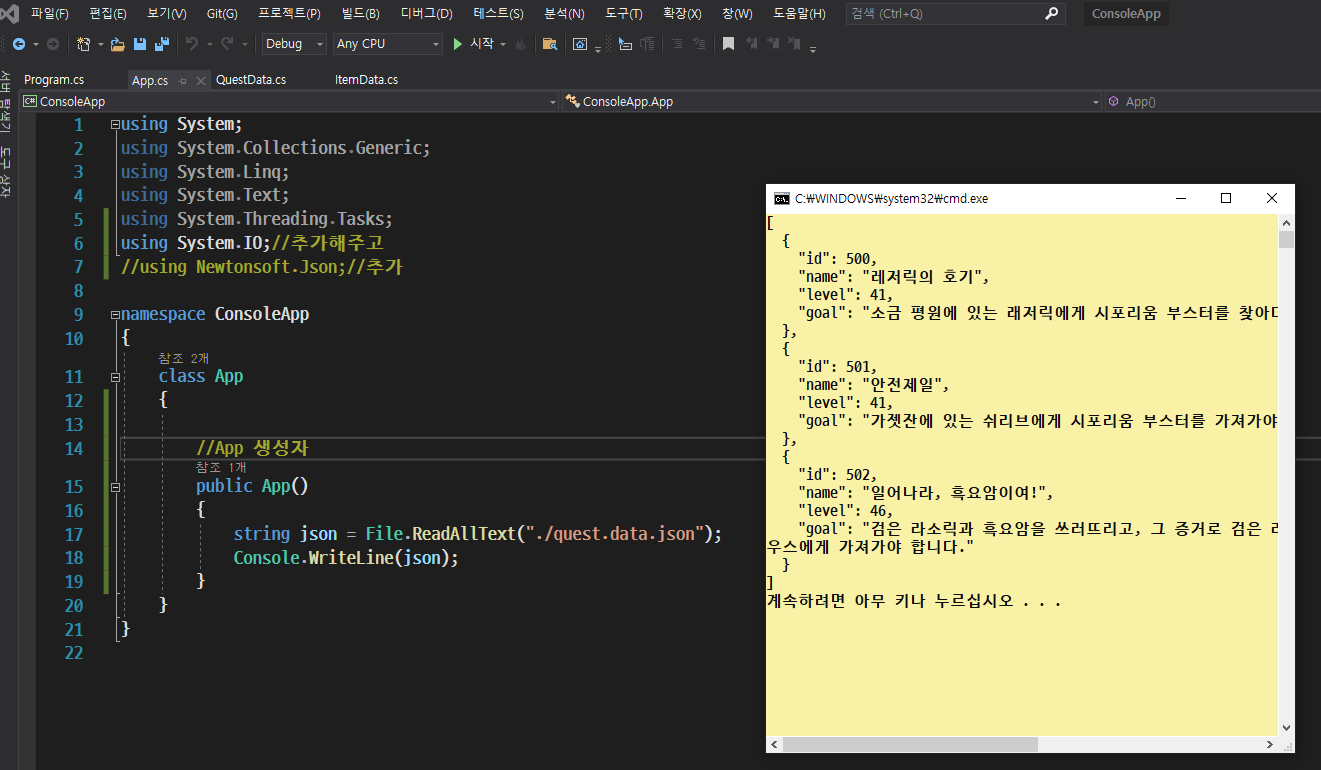
Task: Open the Git(G) menu
Action: pos(222,14)
